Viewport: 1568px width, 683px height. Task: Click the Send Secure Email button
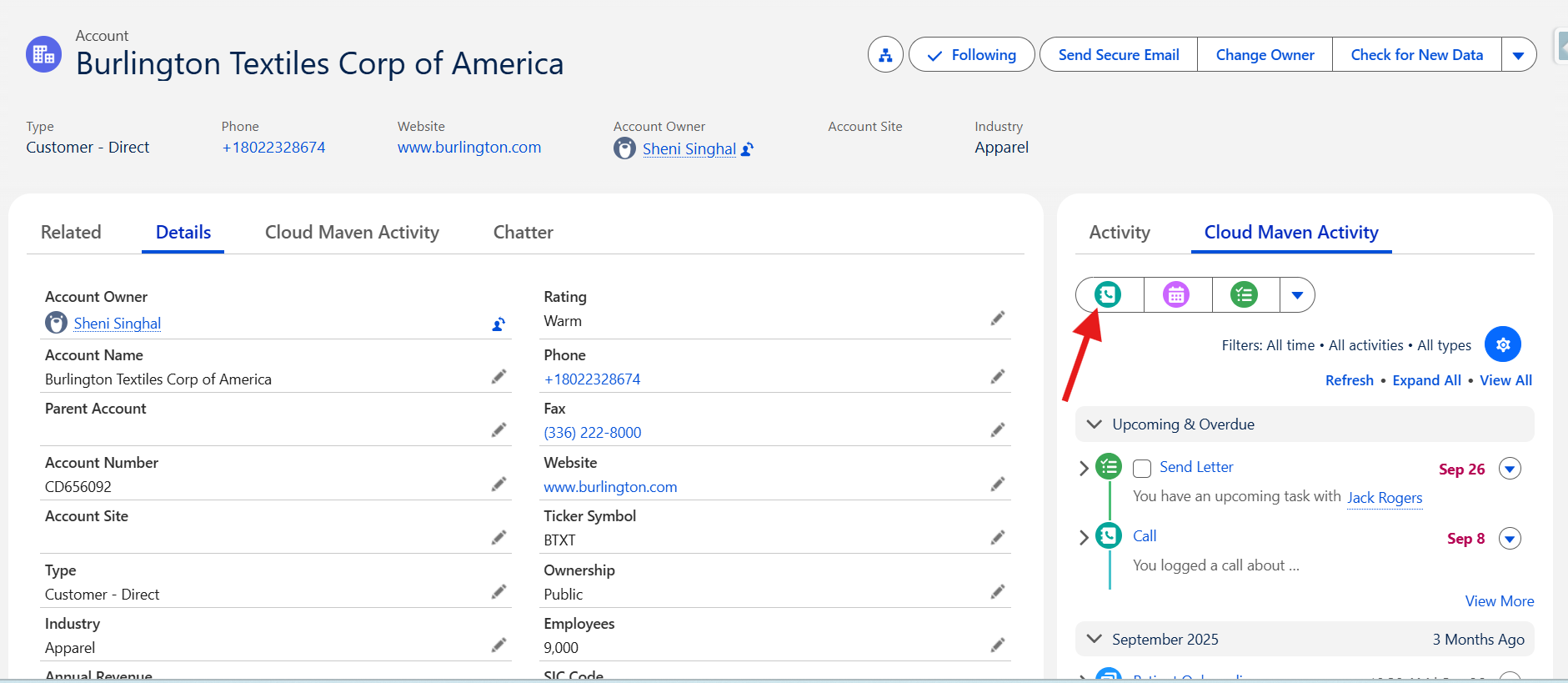pos(1119,55)
